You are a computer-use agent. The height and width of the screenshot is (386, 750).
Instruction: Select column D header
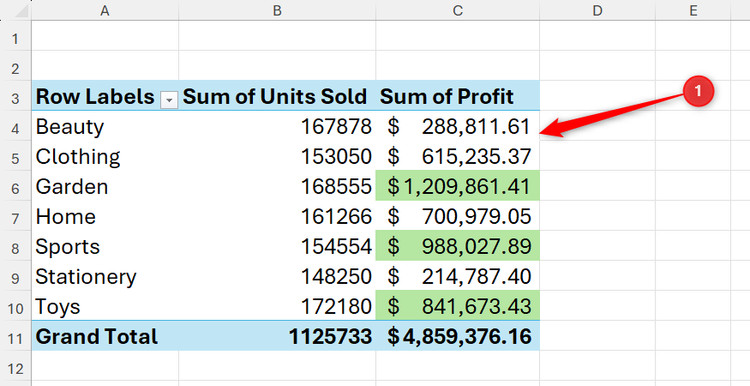click(x=597, y=10)
